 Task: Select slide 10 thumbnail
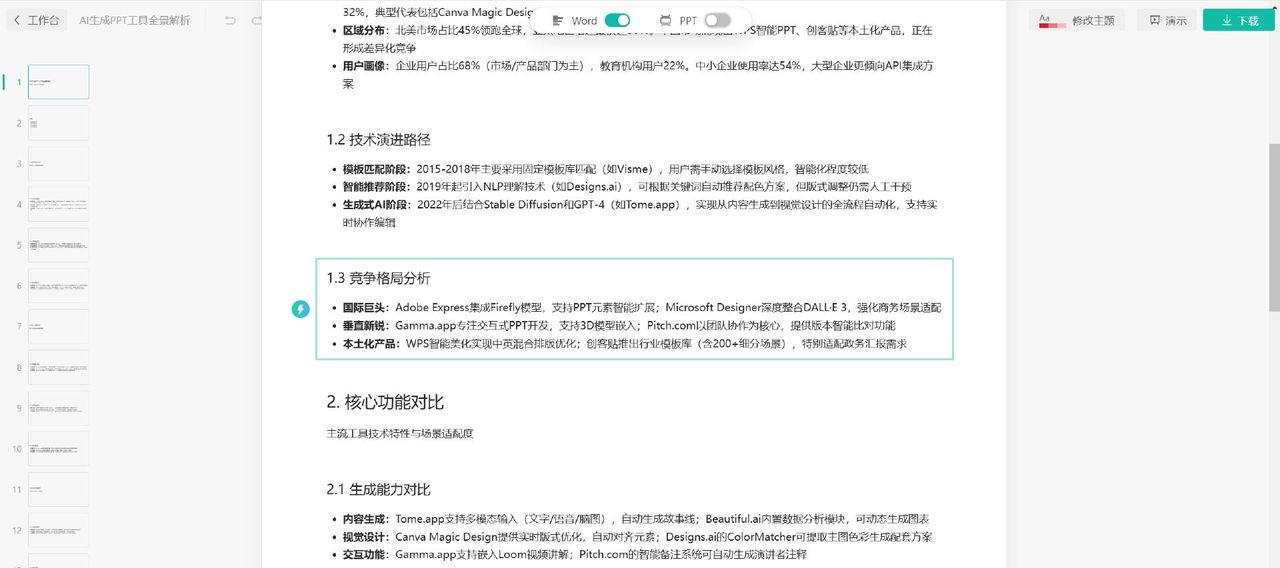(58, 449)
